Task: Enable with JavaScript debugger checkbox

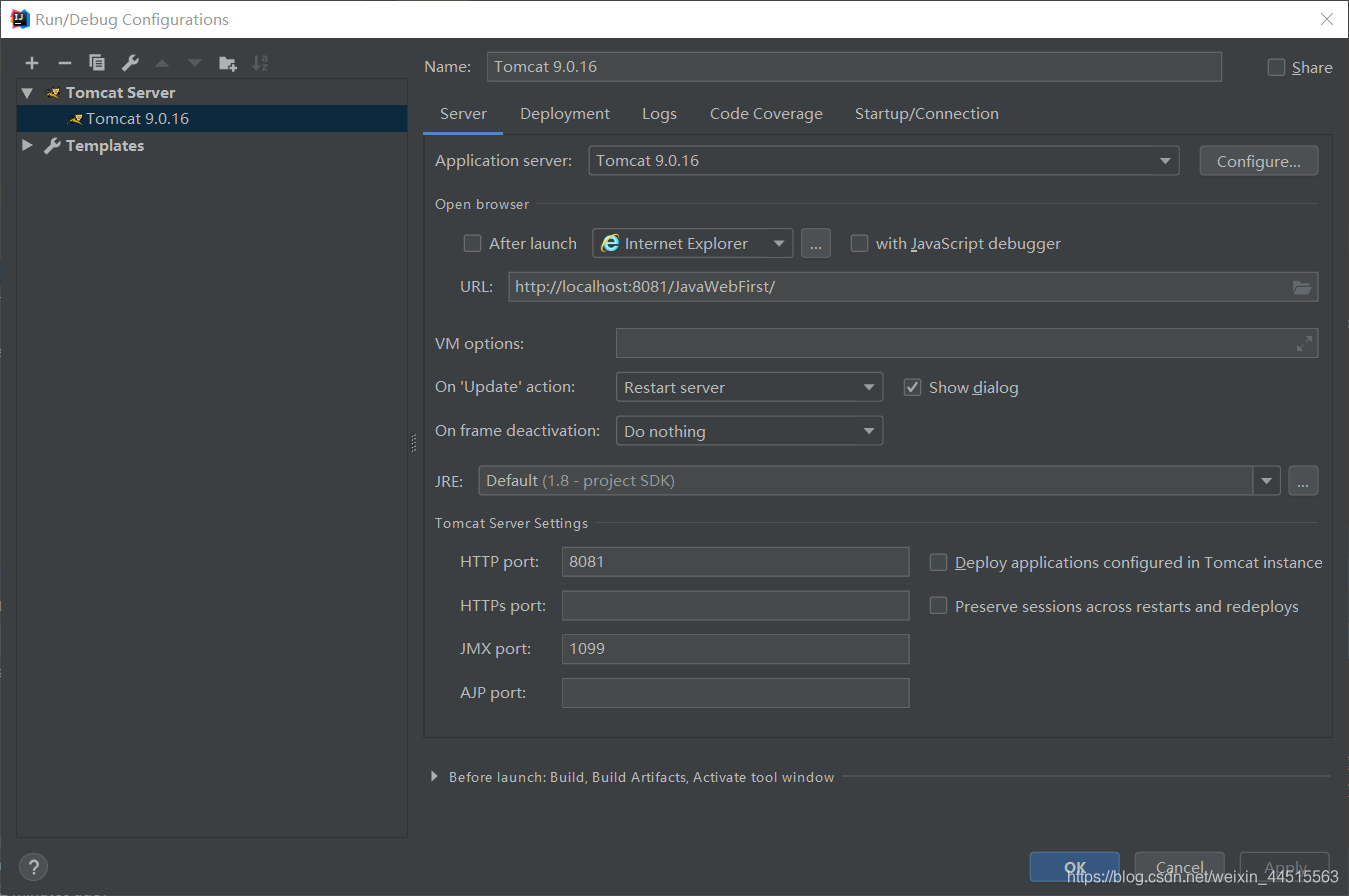Action: [x=859, y=243]
